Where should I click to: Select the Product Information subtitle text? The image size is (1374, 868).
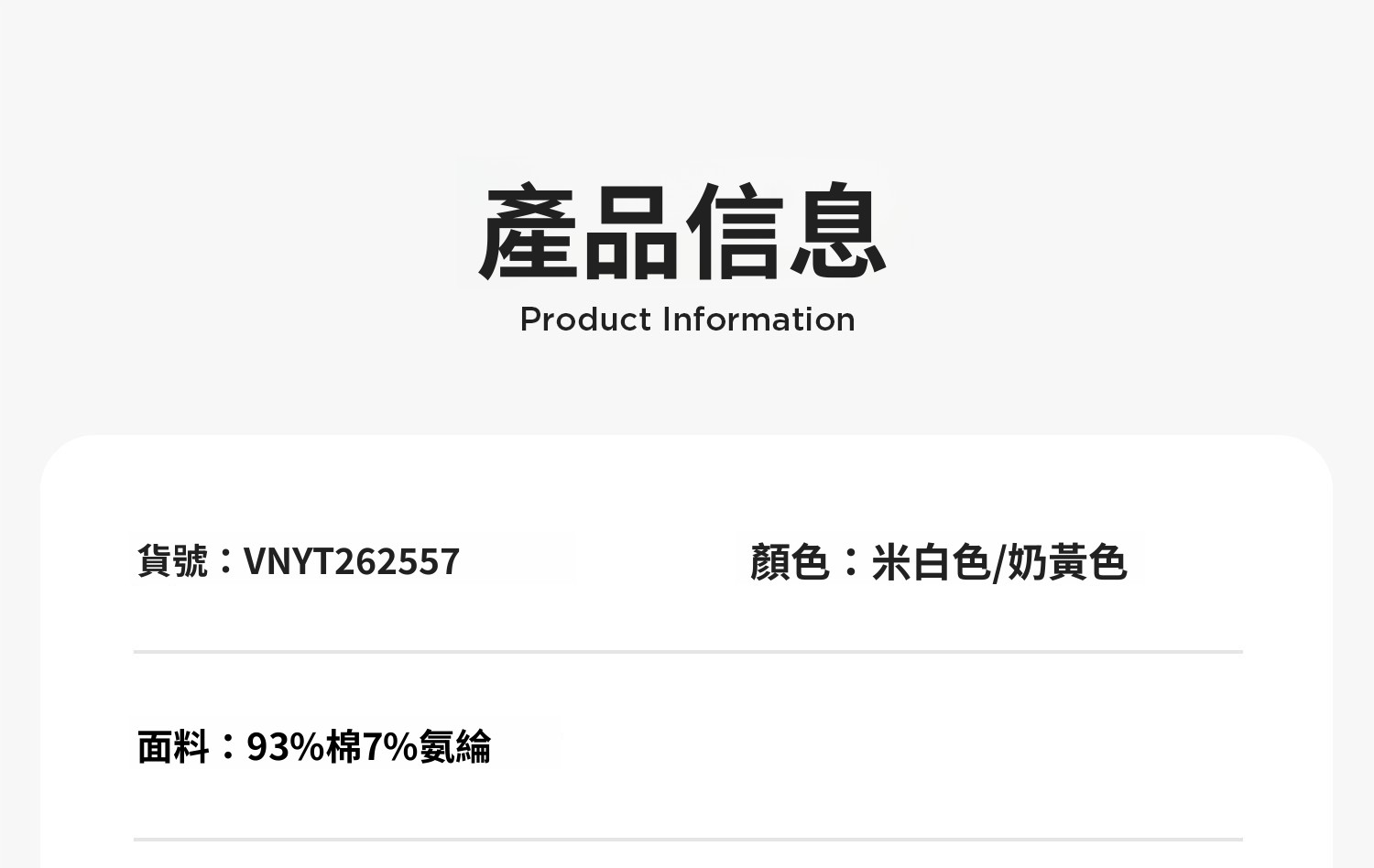[687, 320]
